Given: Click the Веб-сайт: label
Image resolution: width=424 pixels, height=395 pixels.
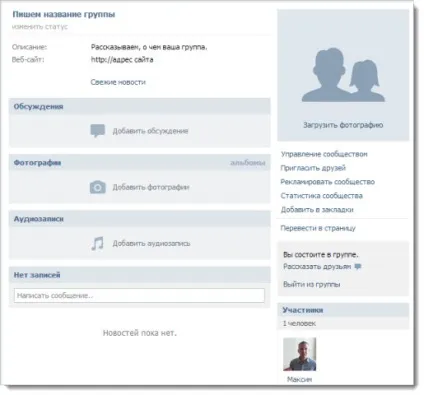Looking at the screenshot, I should coord(28,60).
